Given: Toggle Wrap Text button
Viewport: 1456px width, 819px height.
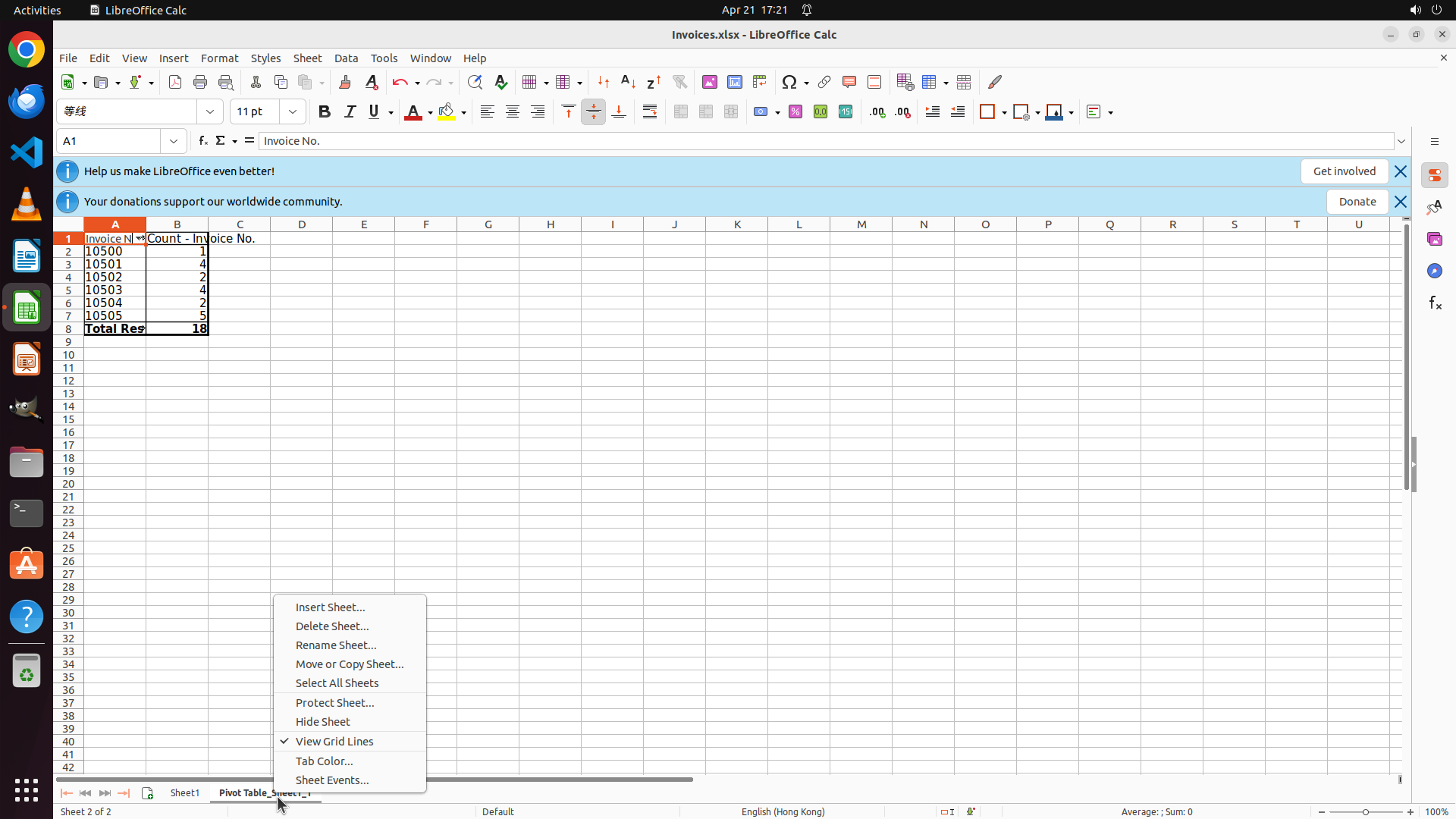Looking at the screenshot, I should (x=650, y=112).
